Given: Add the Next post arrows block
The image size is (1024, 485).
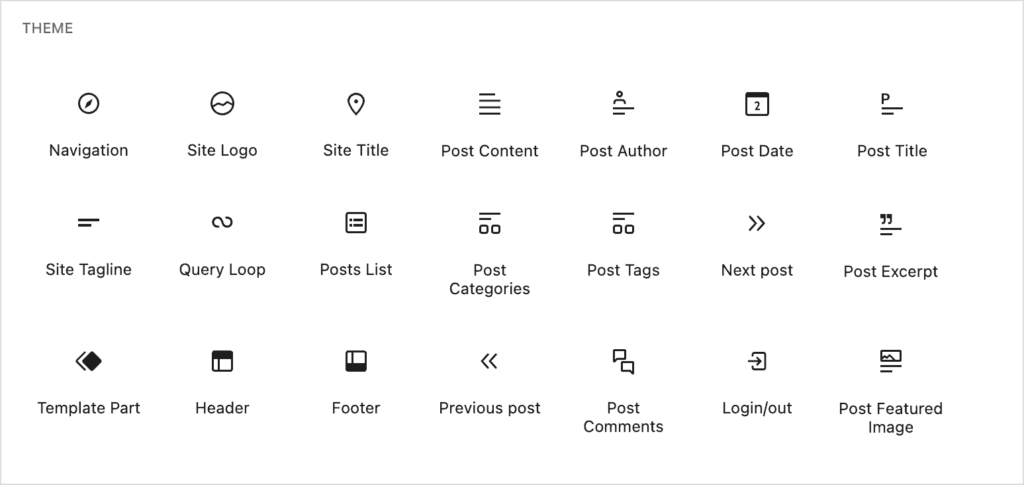Looking at the screenshot, I should (757, 245).
